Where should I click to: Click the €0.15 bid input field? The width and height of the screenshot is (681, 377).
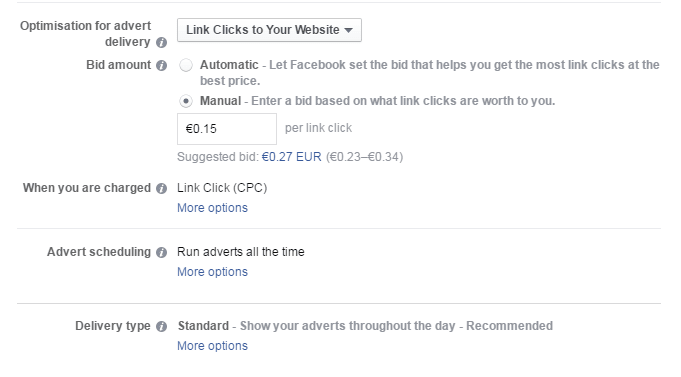[227, 129]
